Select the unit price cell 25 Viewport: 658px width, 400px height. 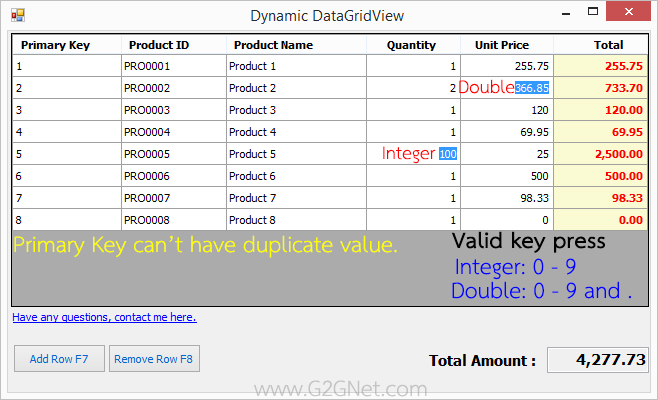pos(507,154)
